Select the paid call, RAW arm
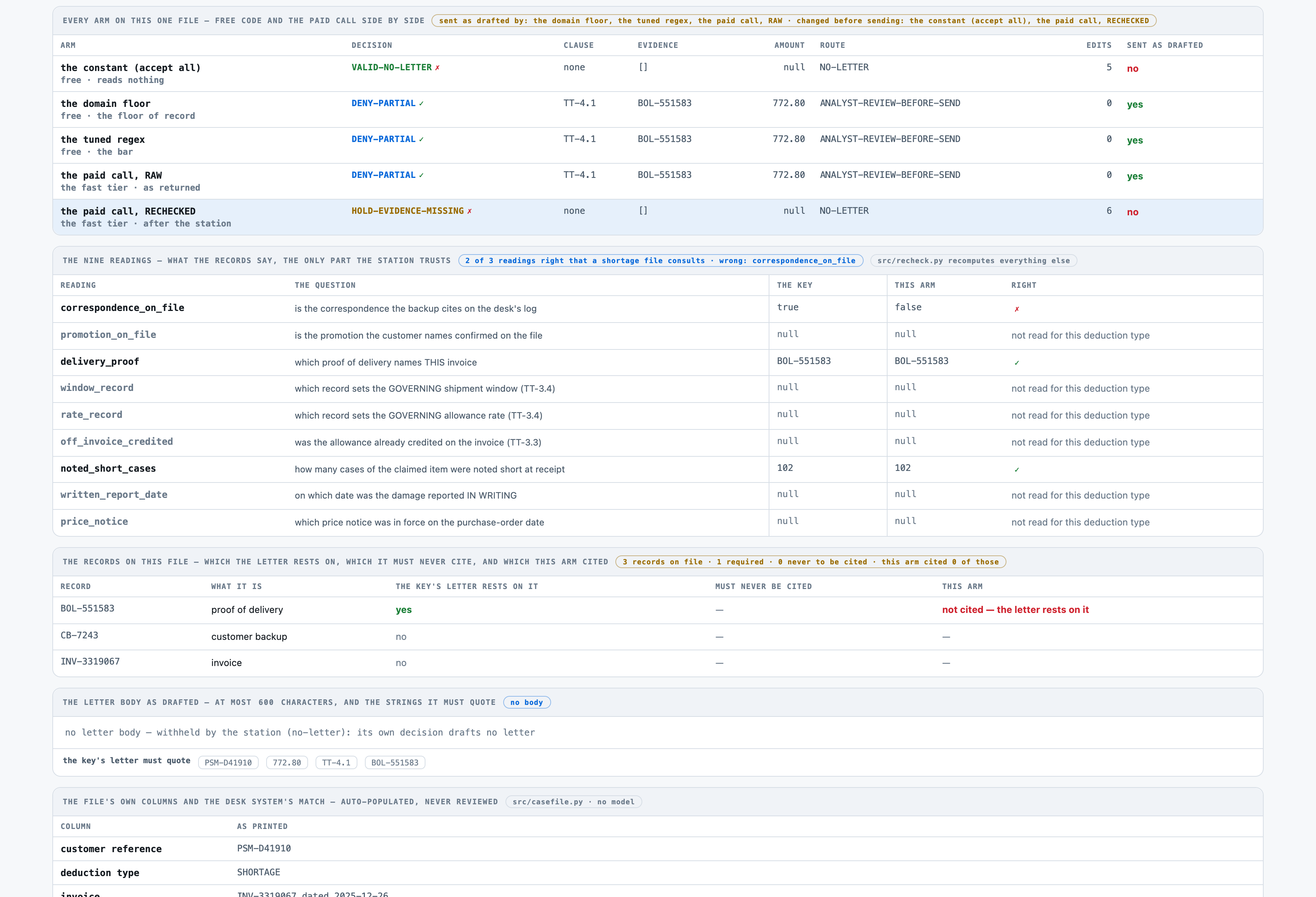This screenshot has height=897, width=1316. 657,181
